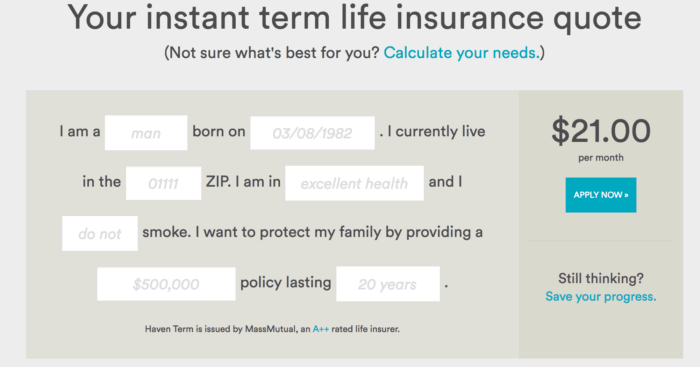This screenshot has height=367, width=700.
Task: Click the protect my family sentence text
Action: pyautogui.click(x=312, y=232)
